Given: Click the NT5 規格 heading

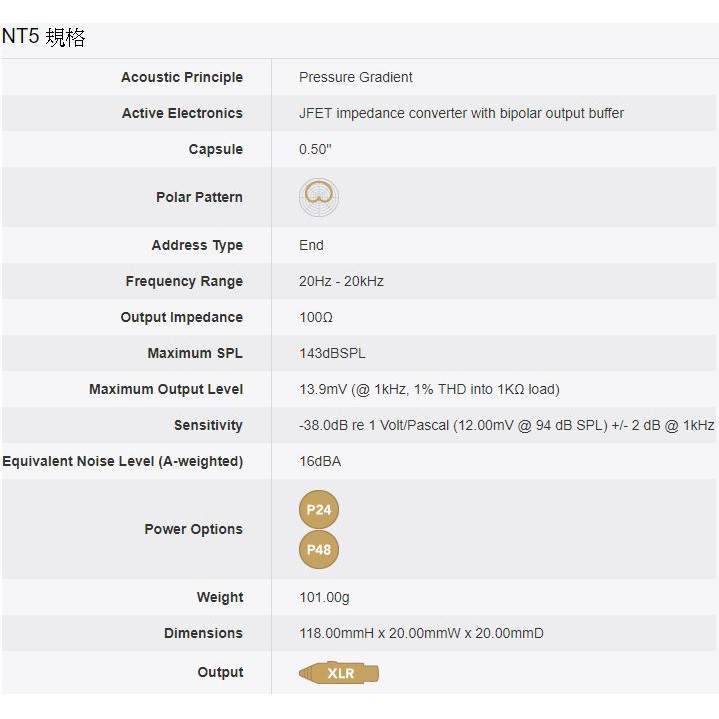Looking at the screenshot, I should coord(44,38).
